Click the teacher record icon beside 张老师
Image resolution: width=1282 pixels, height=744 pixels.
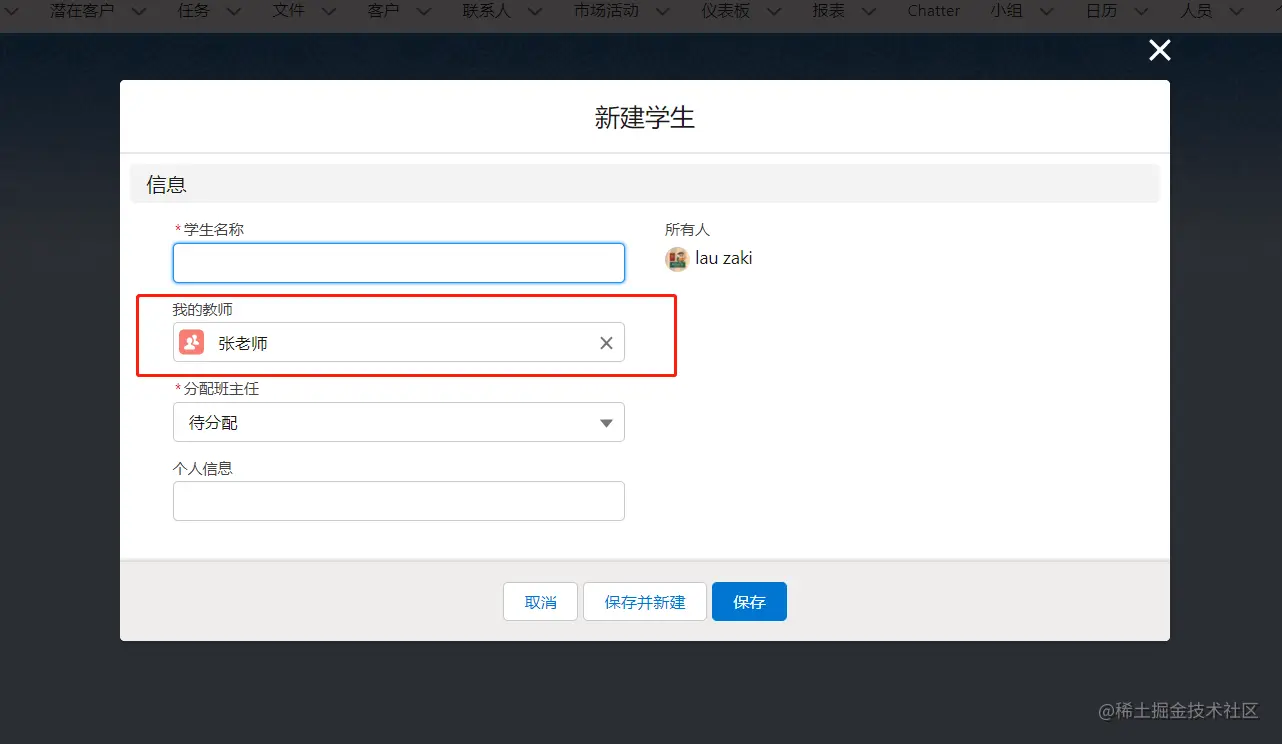[x=191, y=343]
